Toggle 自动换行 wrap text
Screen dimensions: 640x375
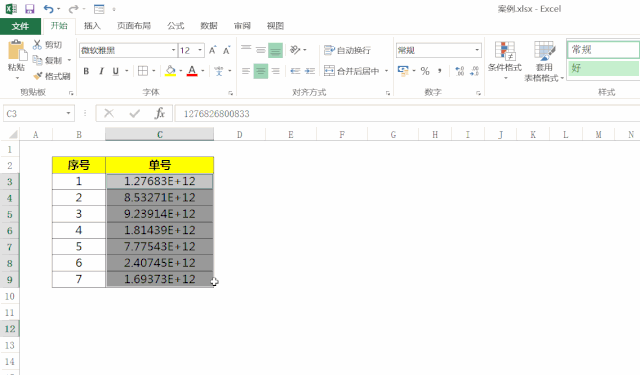[x=347, y=50]
